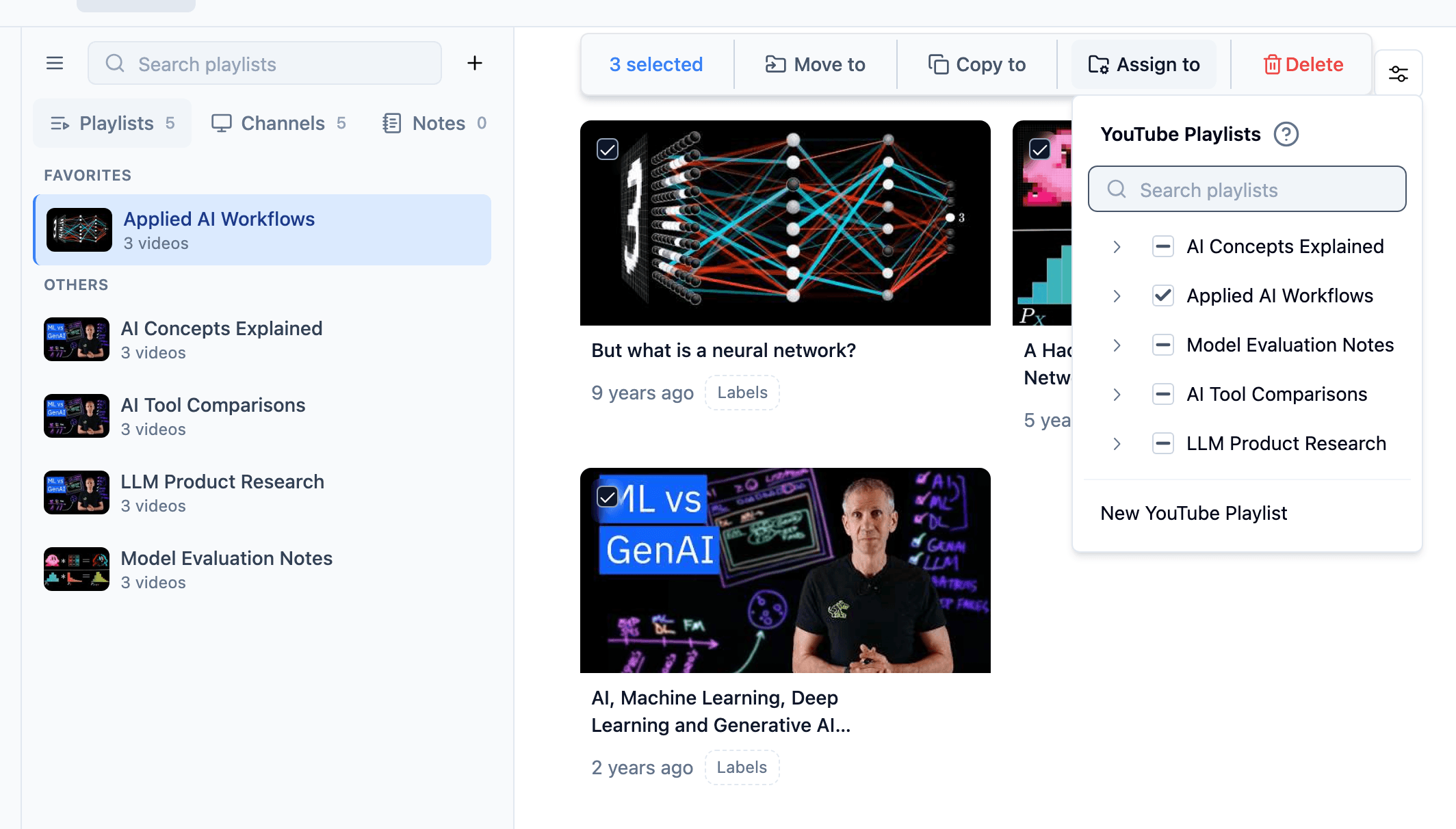
Task: Expand LLM Product Research chevron in dropdown
Action: coord(1117,443)
